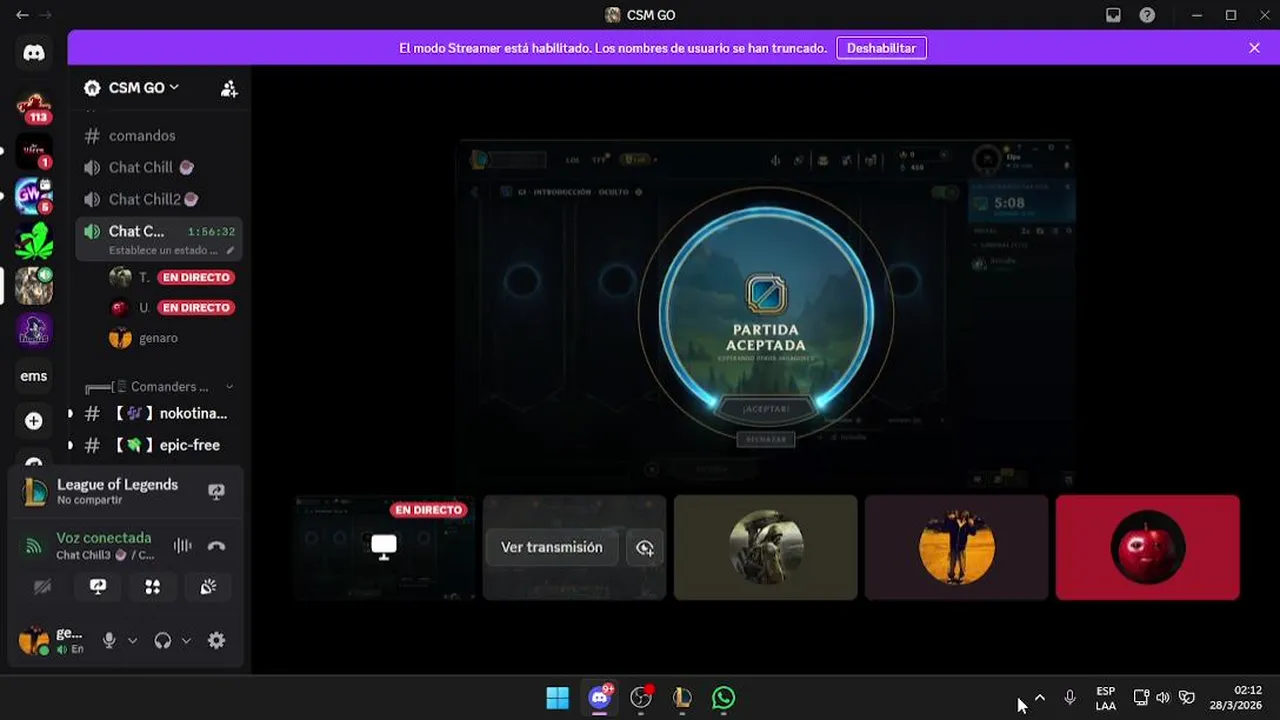Open inbox icon in the title bar
The width and height of the screenshot is (1280, 720).
(1113, 15)
